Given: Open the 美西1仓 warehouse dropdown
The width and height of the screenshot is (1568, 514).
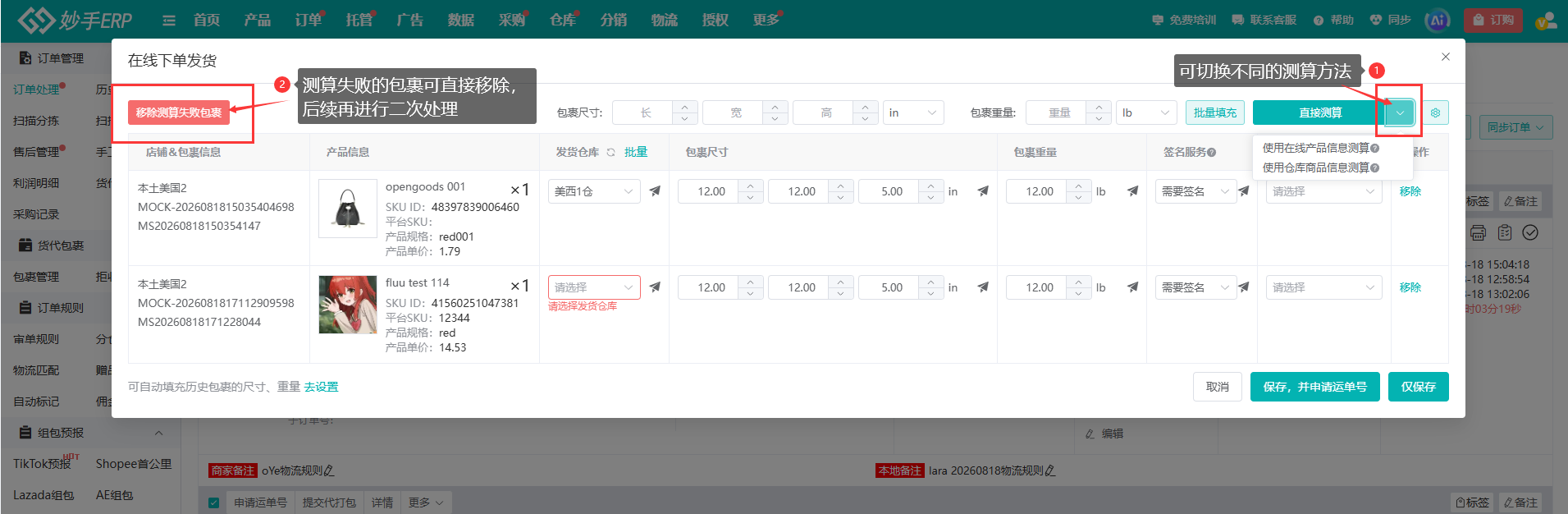Looking at the screenshot, I should [x=594, y=191].
